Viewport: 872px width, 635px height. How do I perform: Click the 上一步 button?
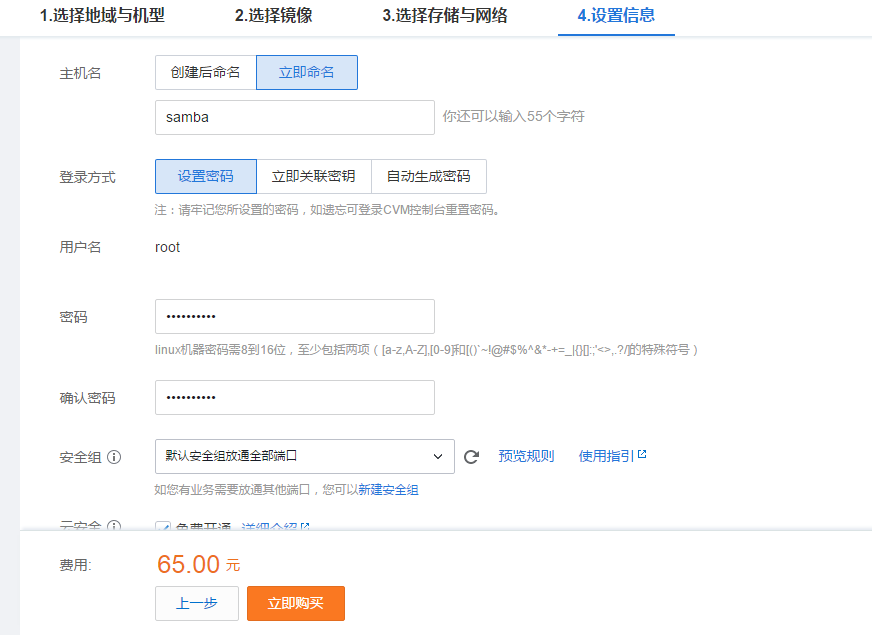click(196, 603)
